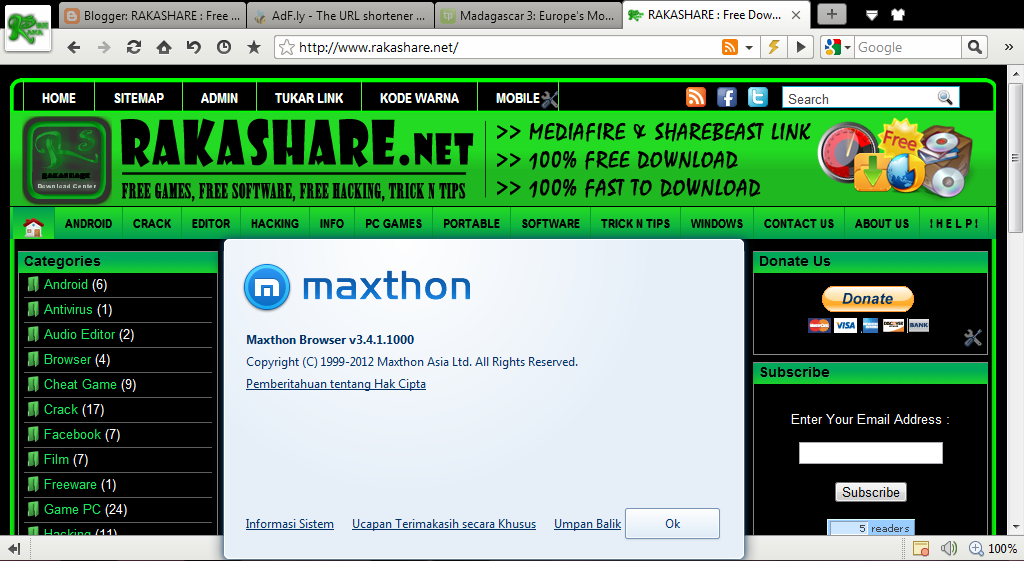Open the CONTACT US page
The image size is (1024, 561).
click(x=799, y=223)
